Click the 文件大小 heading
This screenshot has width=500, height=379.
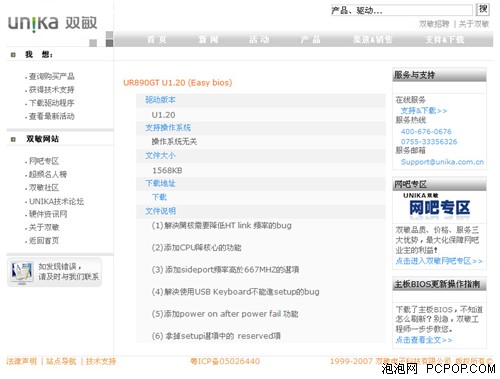(160, 156)
